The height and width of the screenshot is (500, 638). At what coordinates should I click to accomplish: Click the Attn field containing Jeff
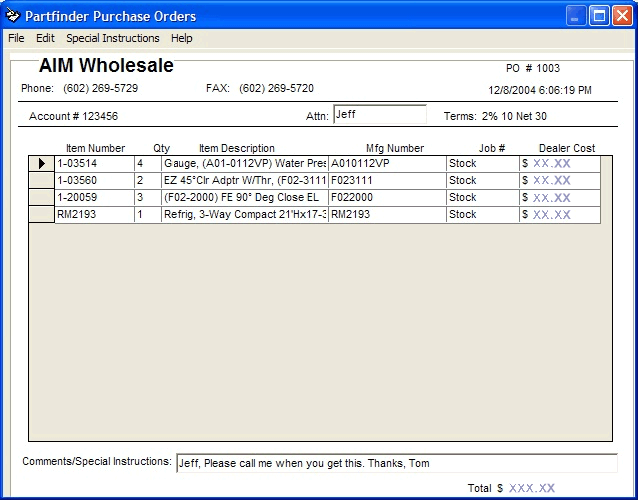(380, 115)
